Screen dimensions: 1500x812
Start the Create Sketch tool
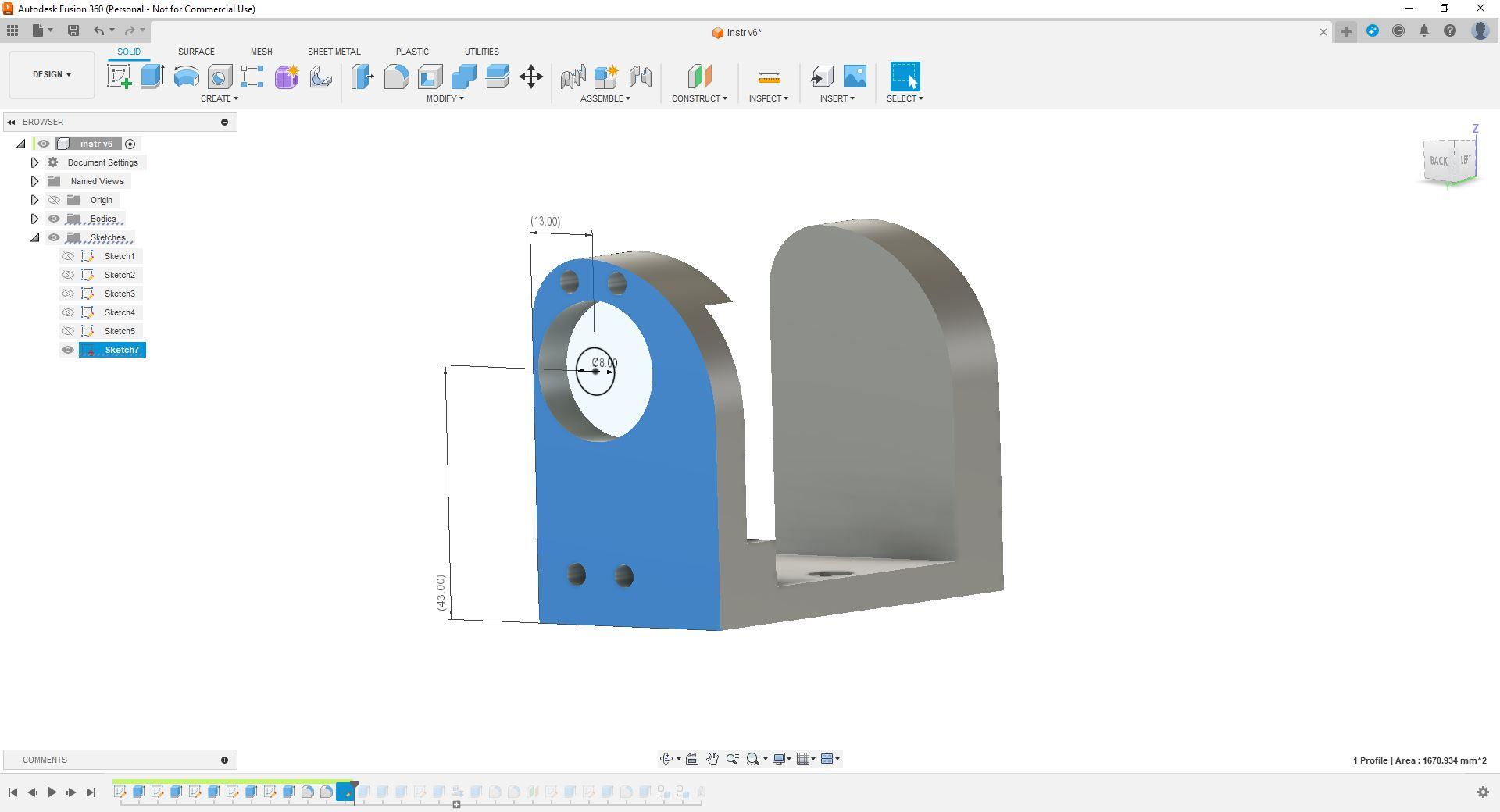(120, 77)
